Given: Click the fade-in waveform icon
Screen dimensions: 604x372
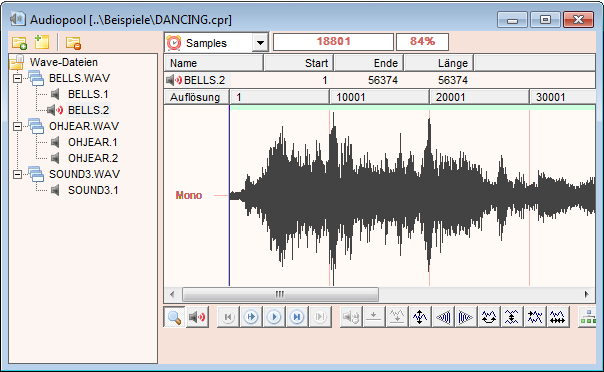Looking at the screenshot, I should 443,317.
